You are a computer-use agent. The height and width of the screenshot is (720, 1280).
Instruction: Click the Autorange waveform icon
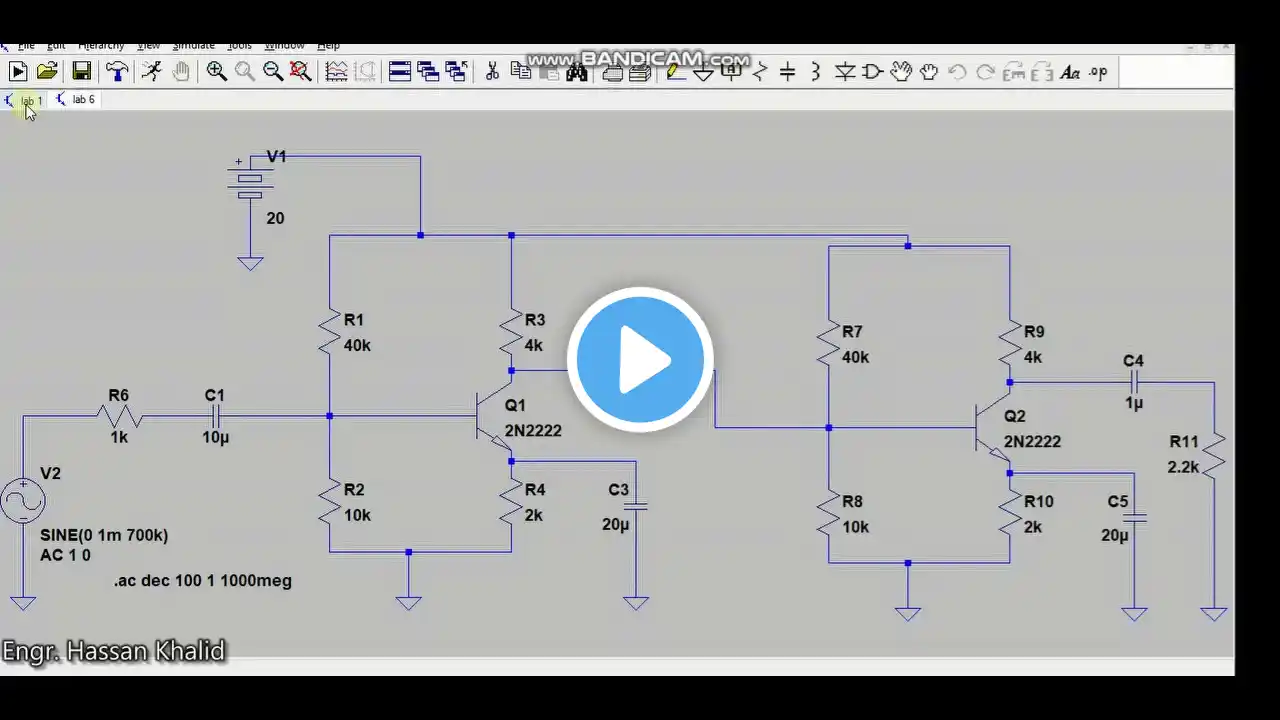pos(336,71)
